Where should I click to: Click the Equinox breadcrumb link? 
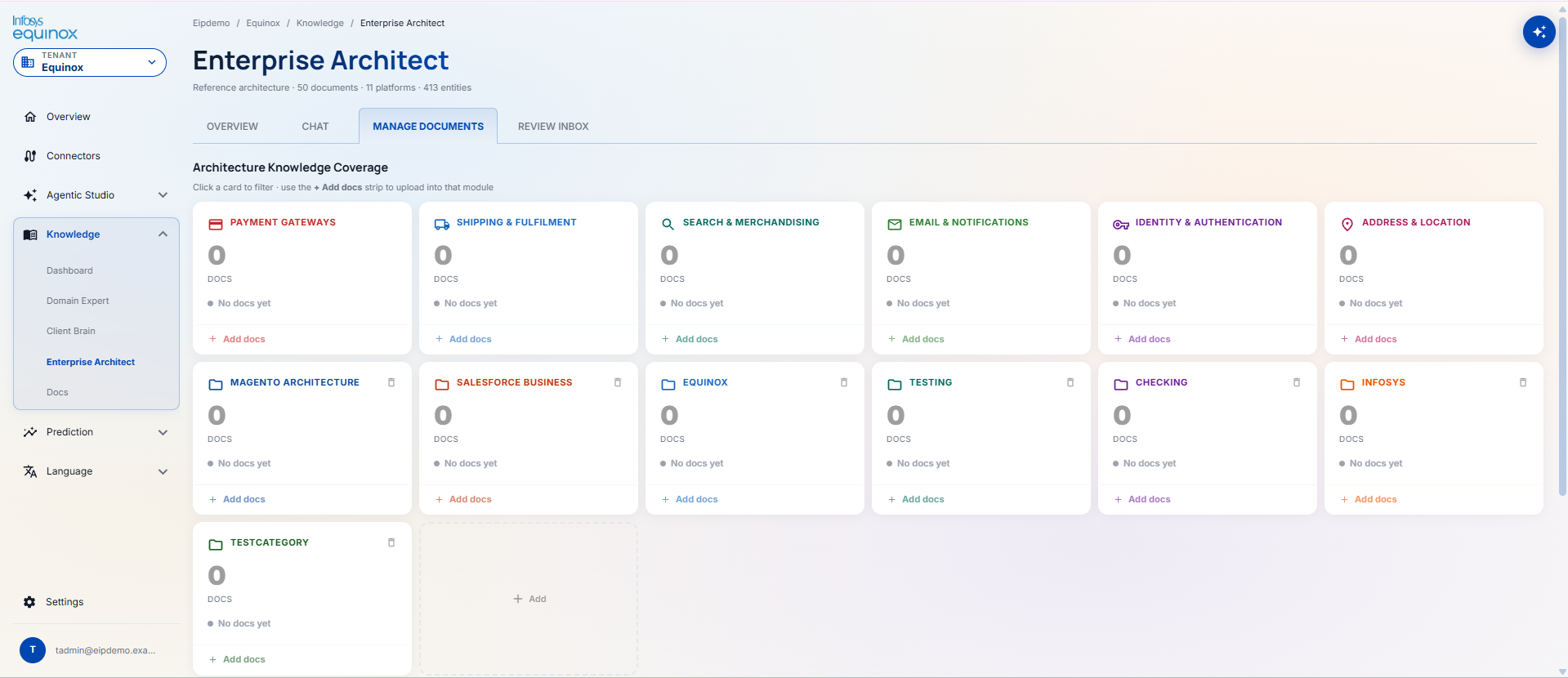click(x=263, y=23)
